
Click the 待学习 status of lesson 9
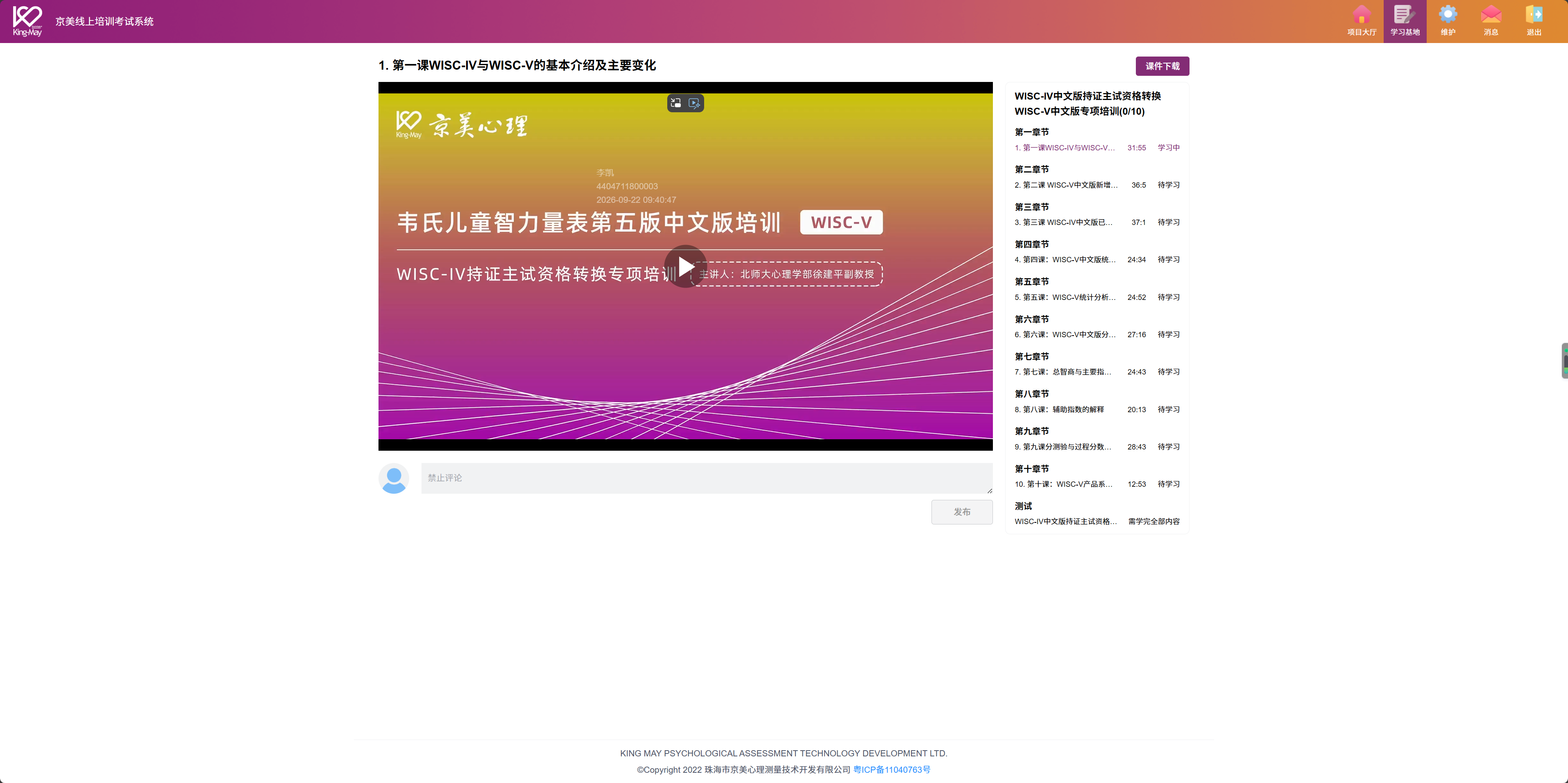point(1169,446)
